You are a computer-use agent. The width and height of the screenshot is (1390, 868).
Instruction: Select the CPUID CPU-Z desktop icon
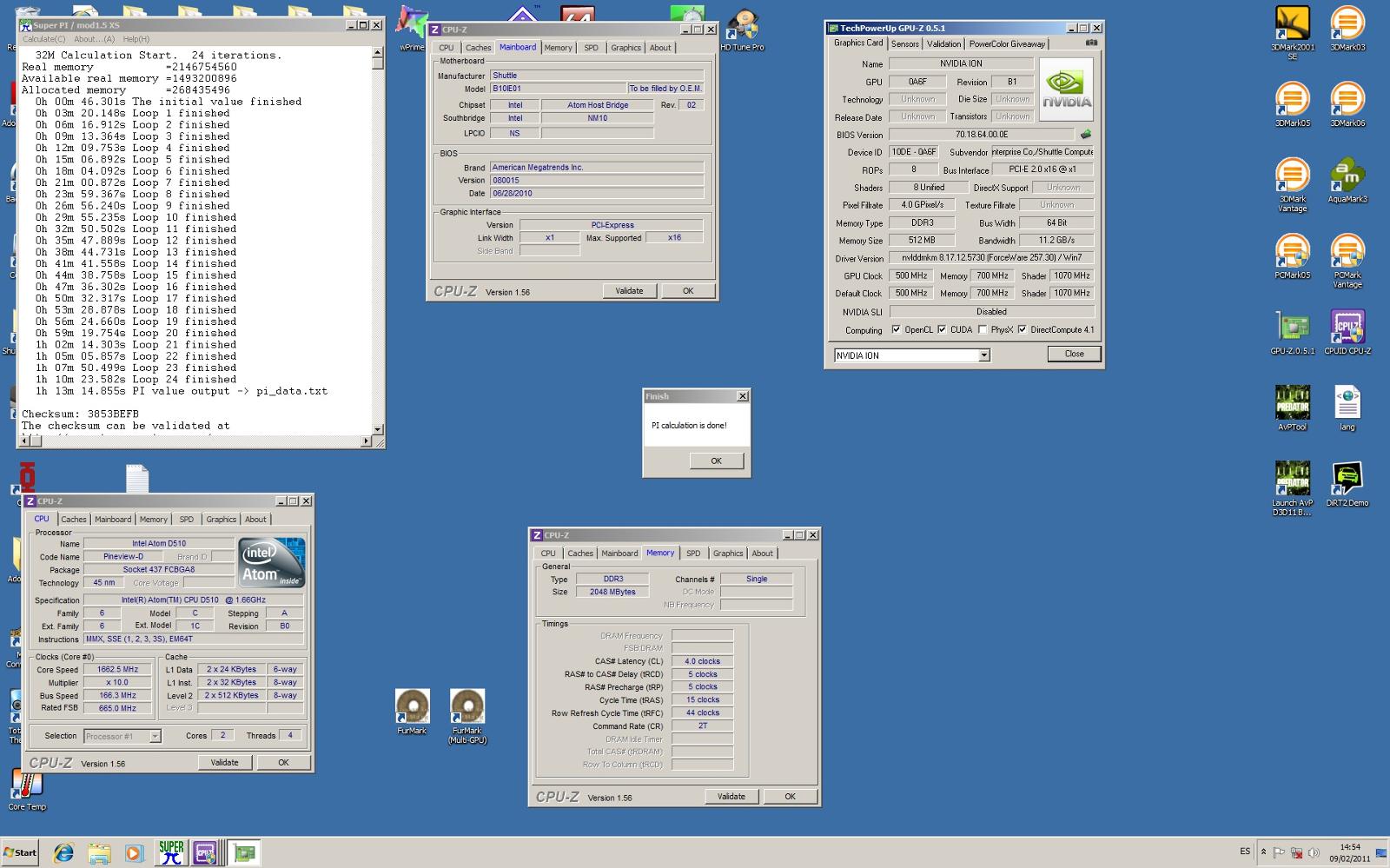pos(1347,333)
